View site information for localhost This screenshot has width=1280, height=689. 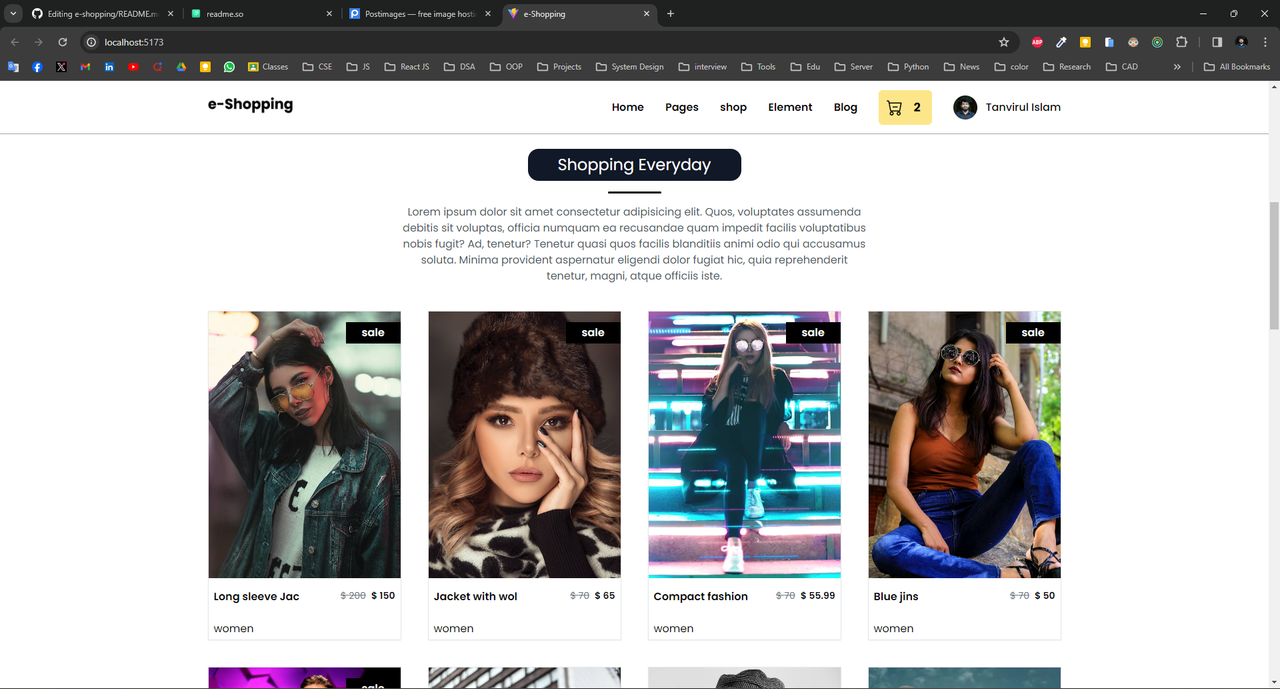[x=91, y=42]
